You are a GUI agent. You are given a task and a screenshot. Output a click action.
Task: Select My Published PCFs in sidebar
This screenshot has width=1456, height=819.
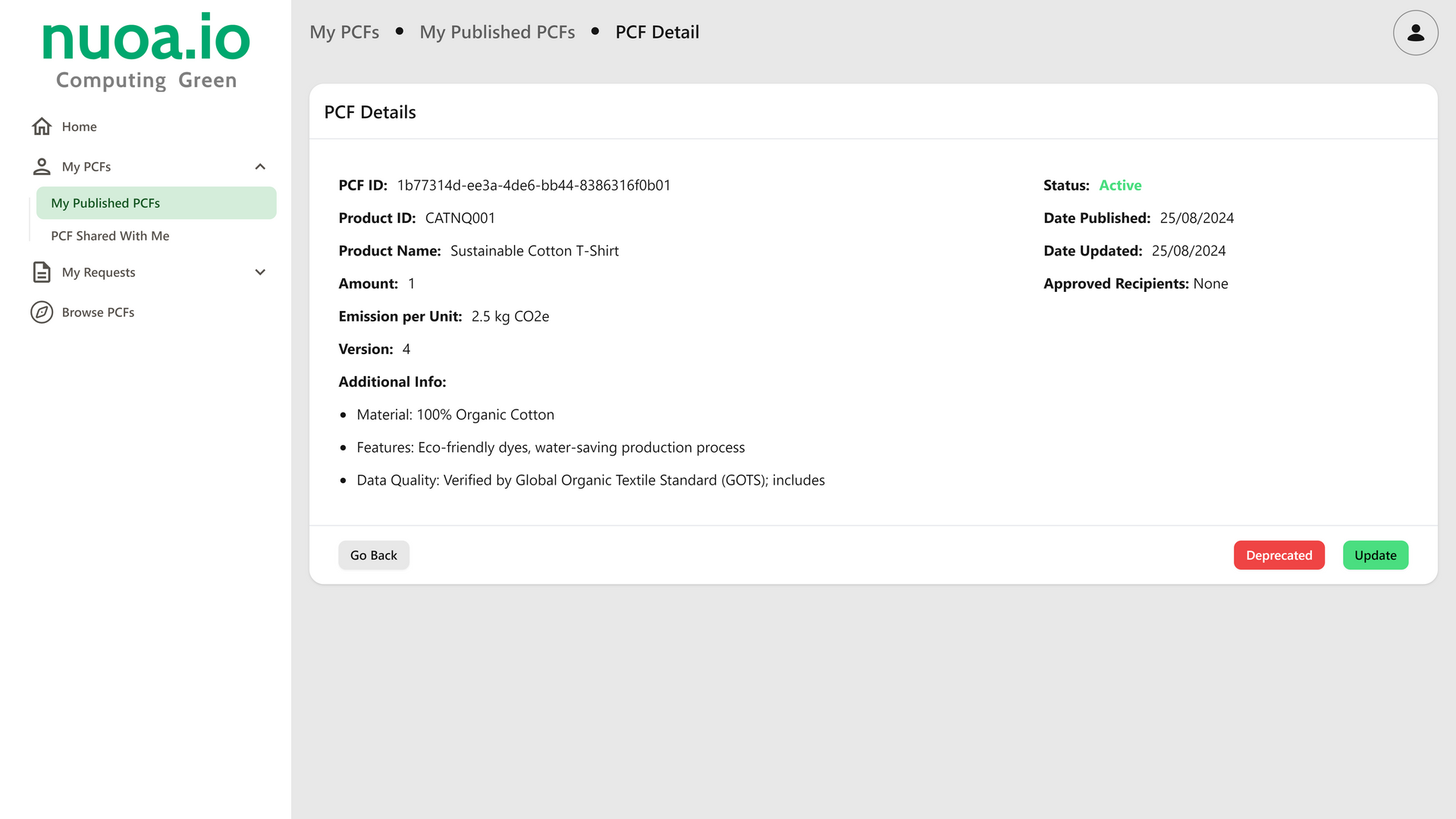[105, 203]
